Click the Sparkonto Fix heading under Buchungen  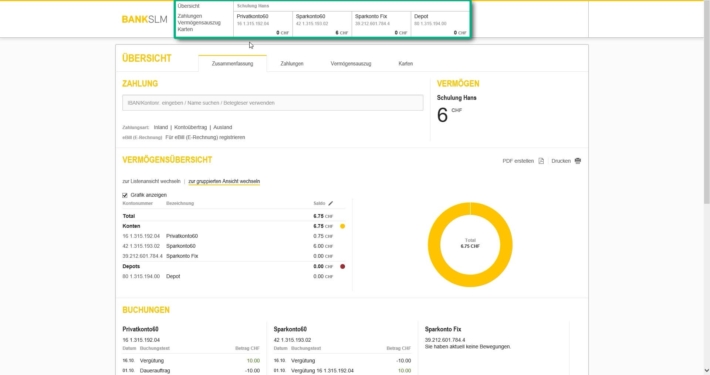(x=443, y=329)
